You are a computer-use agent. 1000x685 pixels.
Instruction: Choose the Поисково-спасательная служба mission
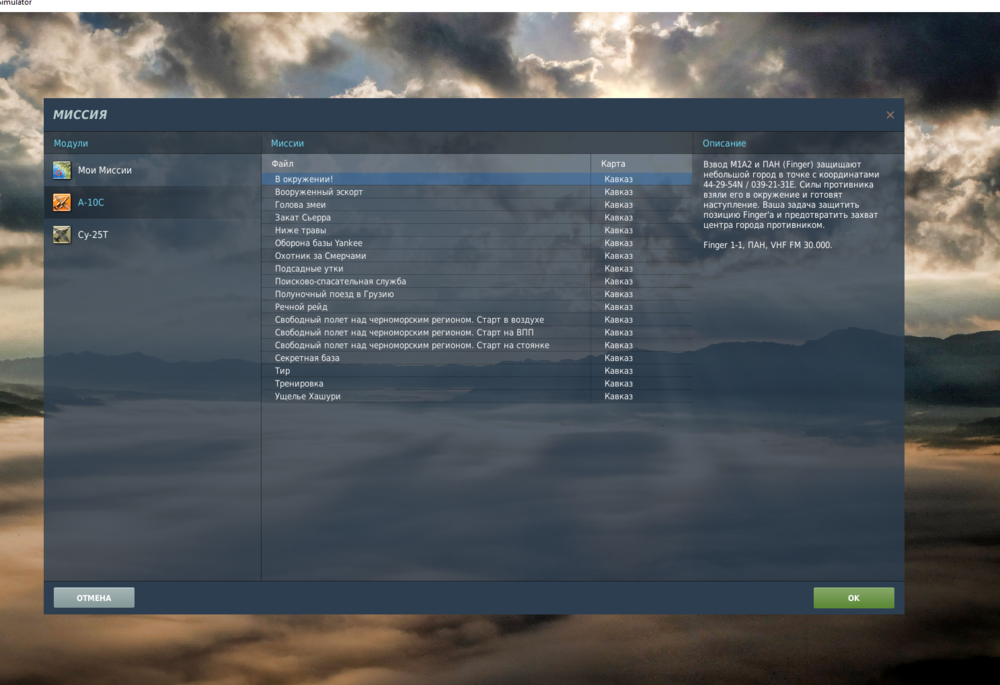click(477, 281)
